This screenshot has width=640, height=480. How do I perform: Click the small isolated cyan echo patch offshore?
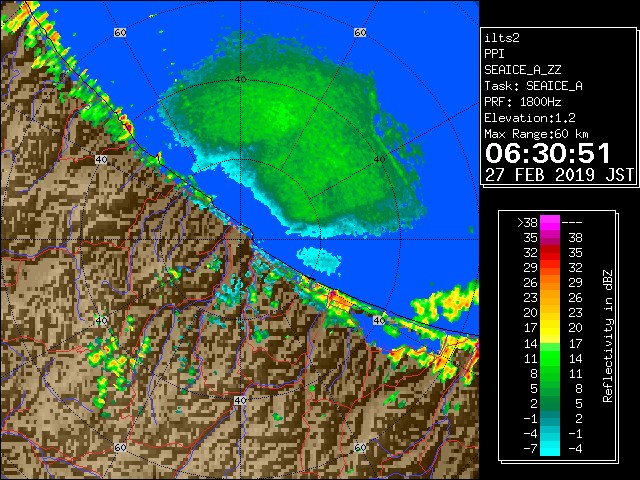319,260
